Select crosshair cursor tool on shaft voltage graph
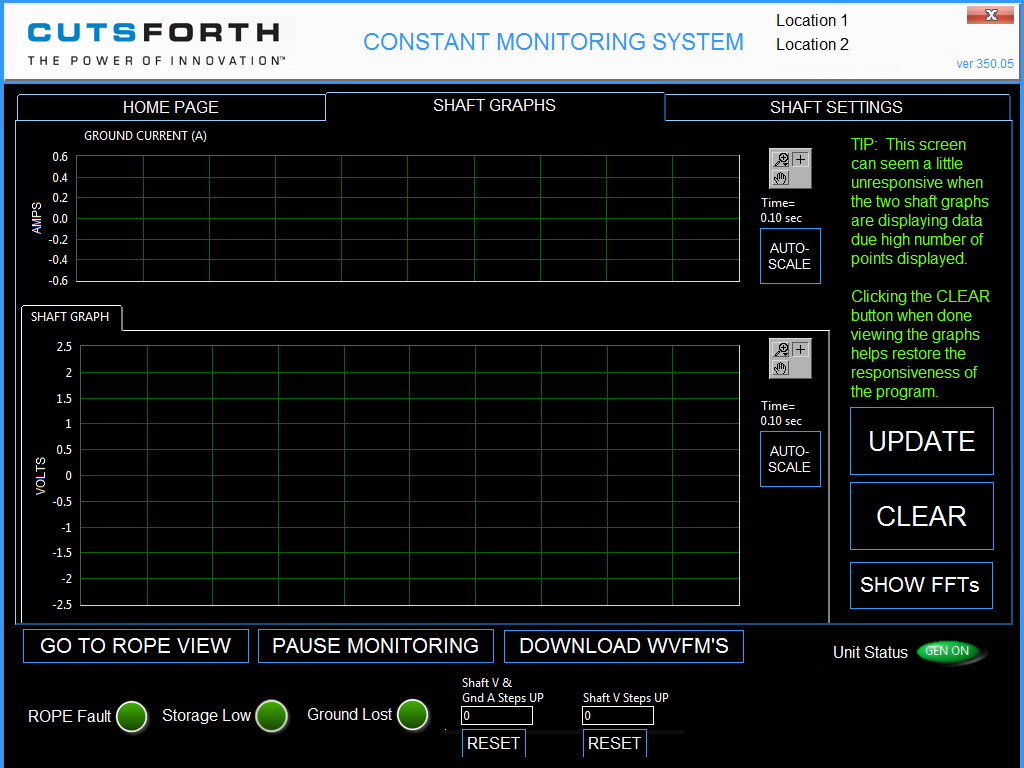The height and width of the screenshot is (768, 1024). 800,349
